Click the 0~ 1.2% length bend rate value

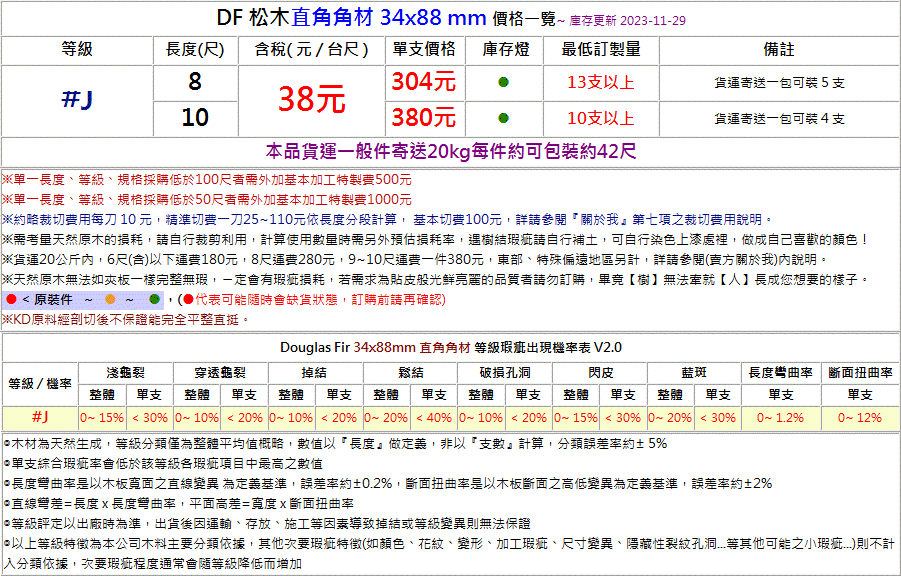[x=780, y=418]
